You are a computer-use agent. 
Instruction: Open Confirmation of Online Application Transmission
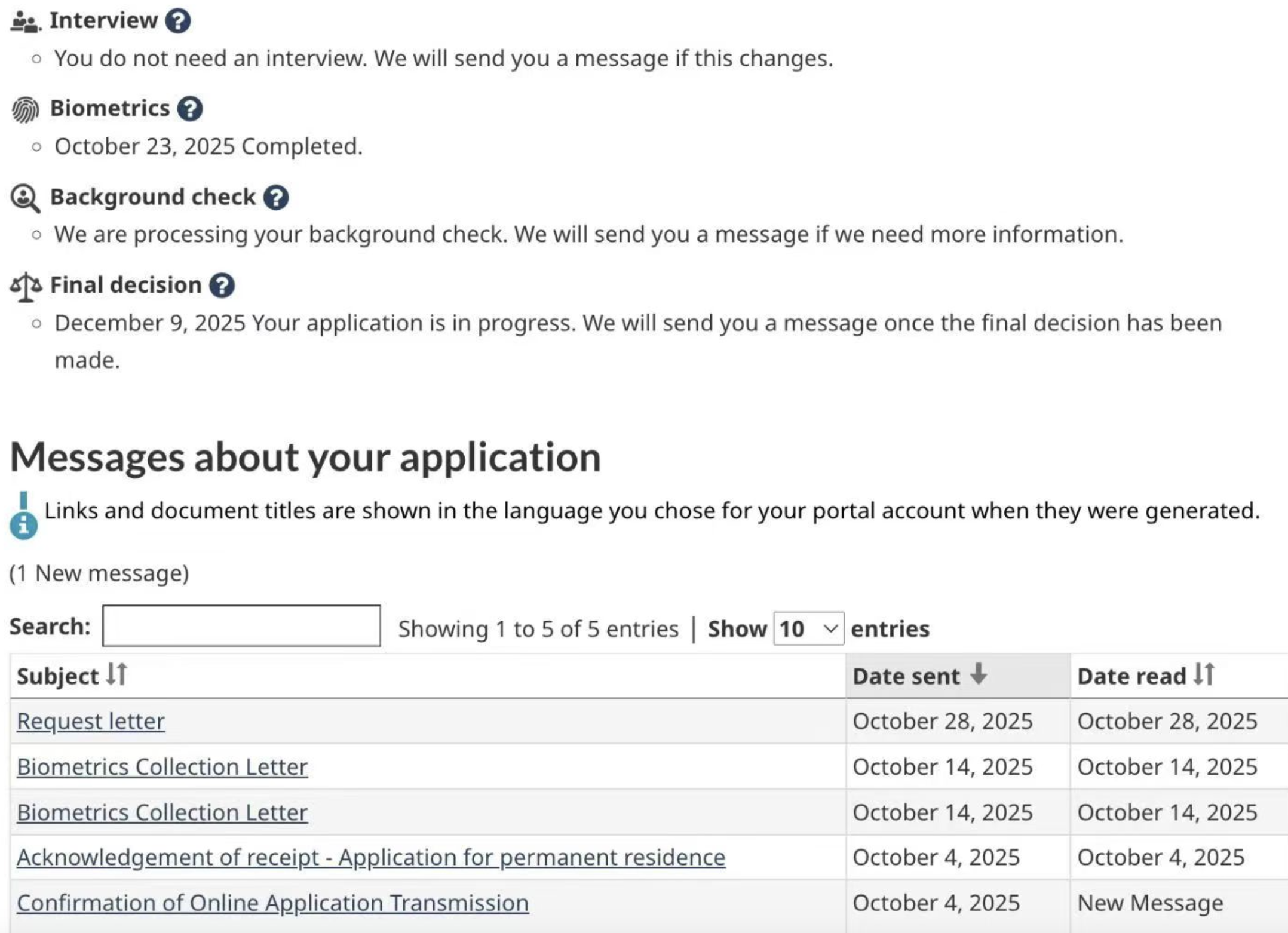(272, 903)
